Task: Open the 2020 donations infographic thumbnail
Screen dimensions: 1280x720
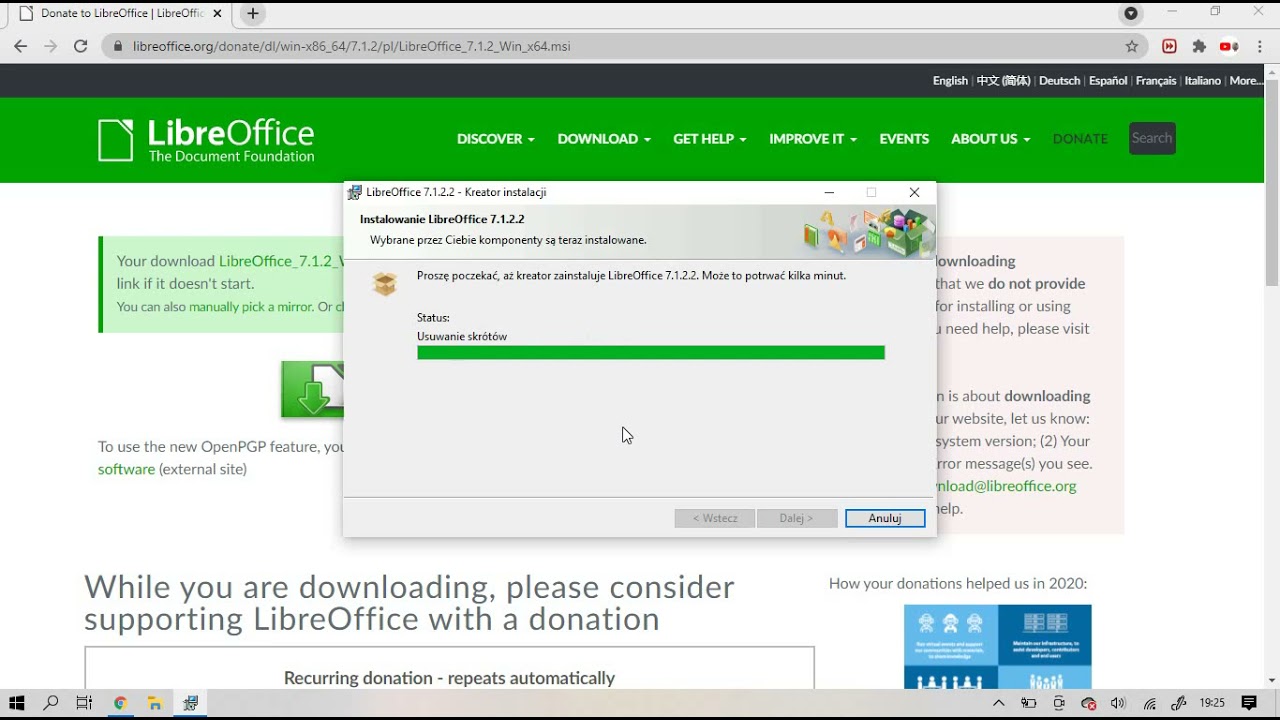Action: (997, 646)
